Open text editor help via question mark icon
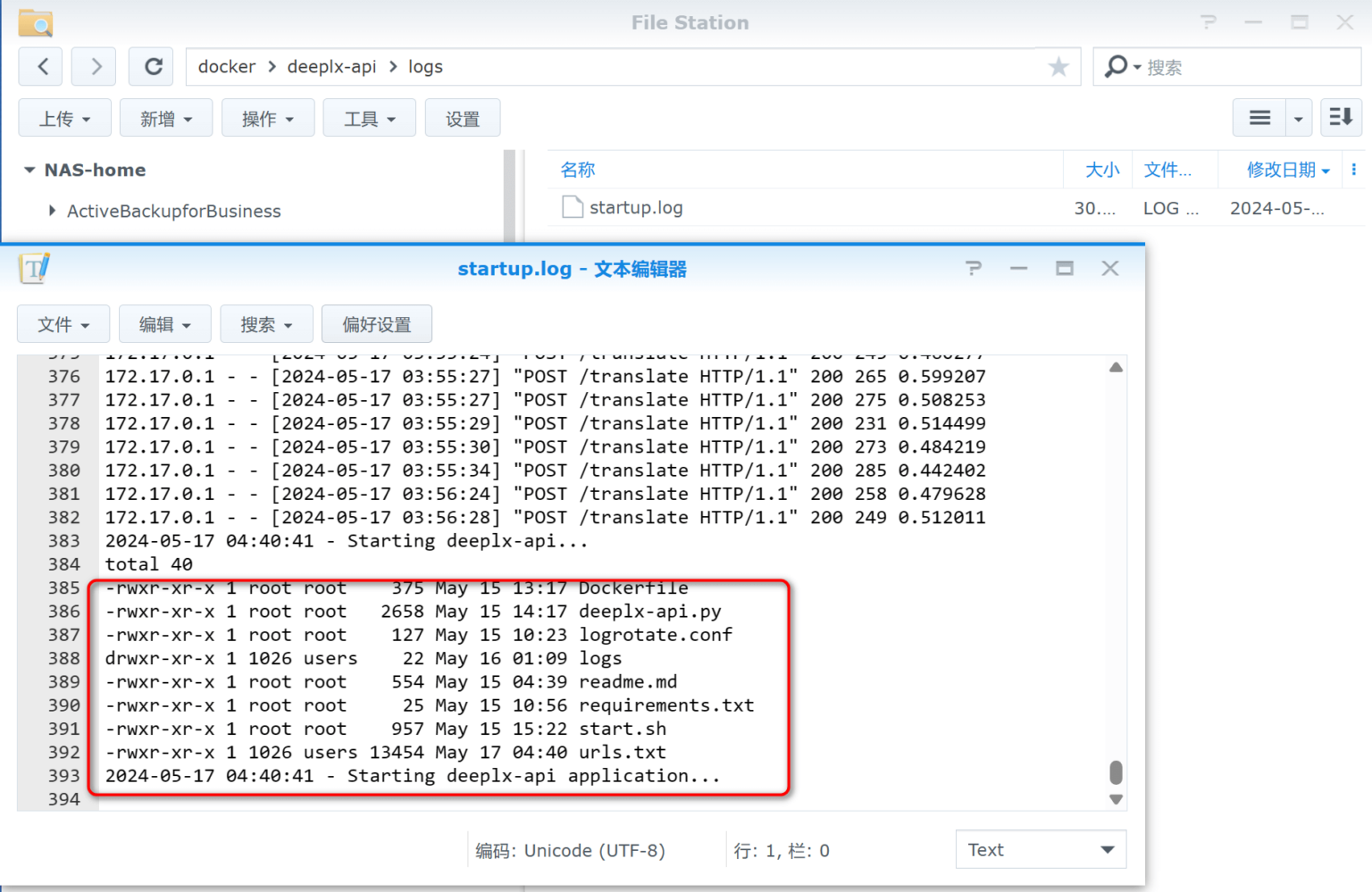This screenshot has height=892, width=1372. [x=973, y=268]
